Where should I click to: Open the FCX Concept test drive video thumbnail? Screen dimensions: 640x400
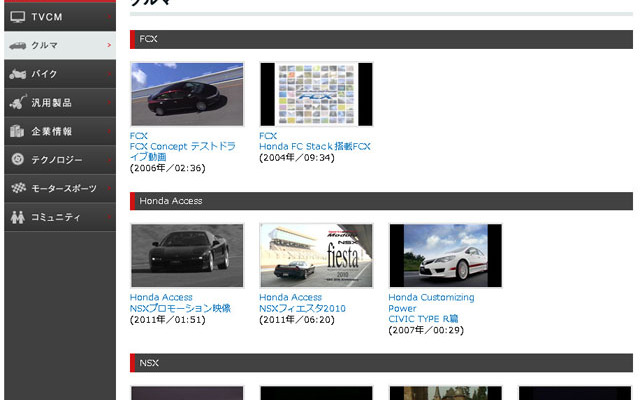[187, 94]
